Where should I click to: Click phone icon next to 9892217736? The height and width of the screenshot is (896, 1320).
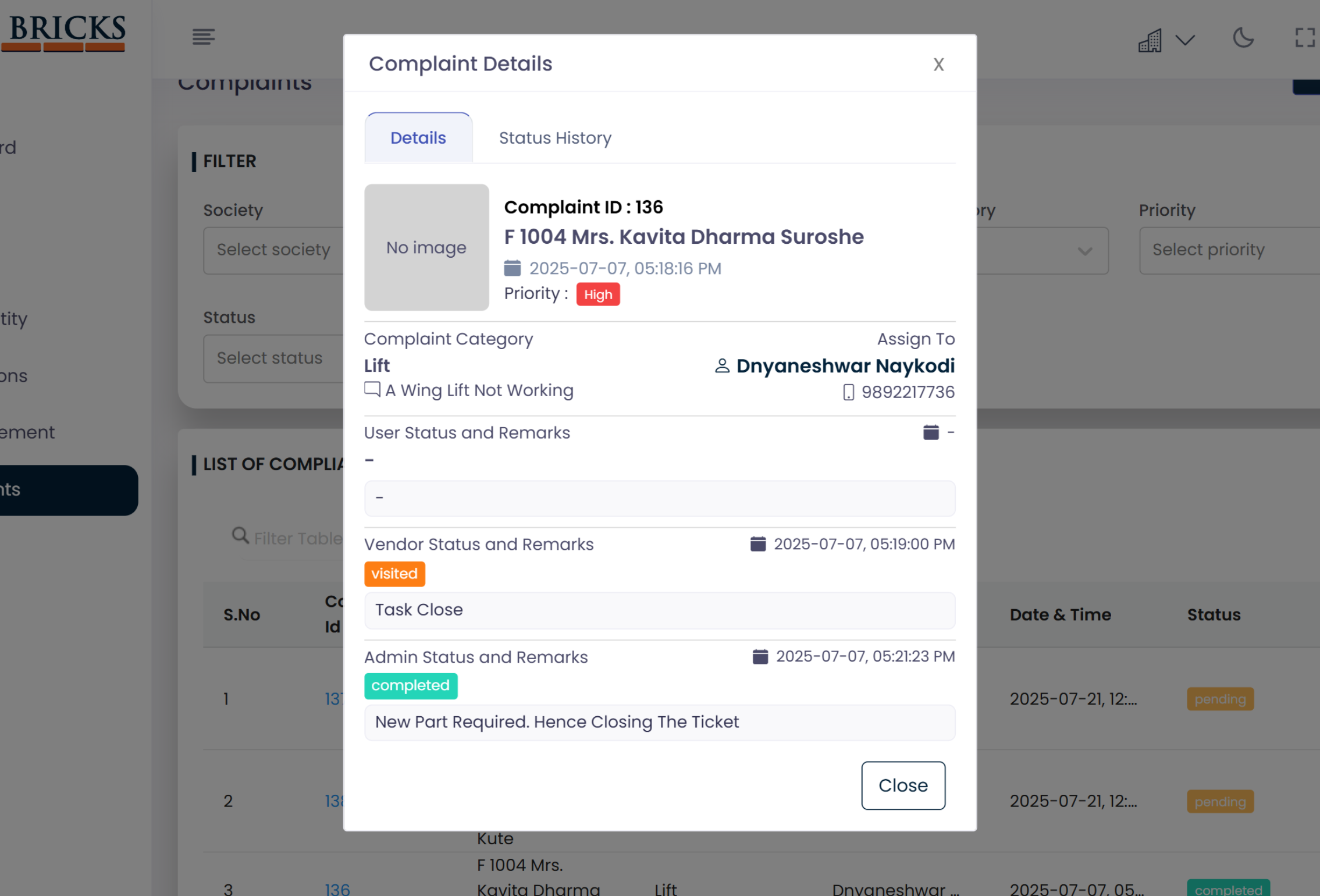point(848,392)
